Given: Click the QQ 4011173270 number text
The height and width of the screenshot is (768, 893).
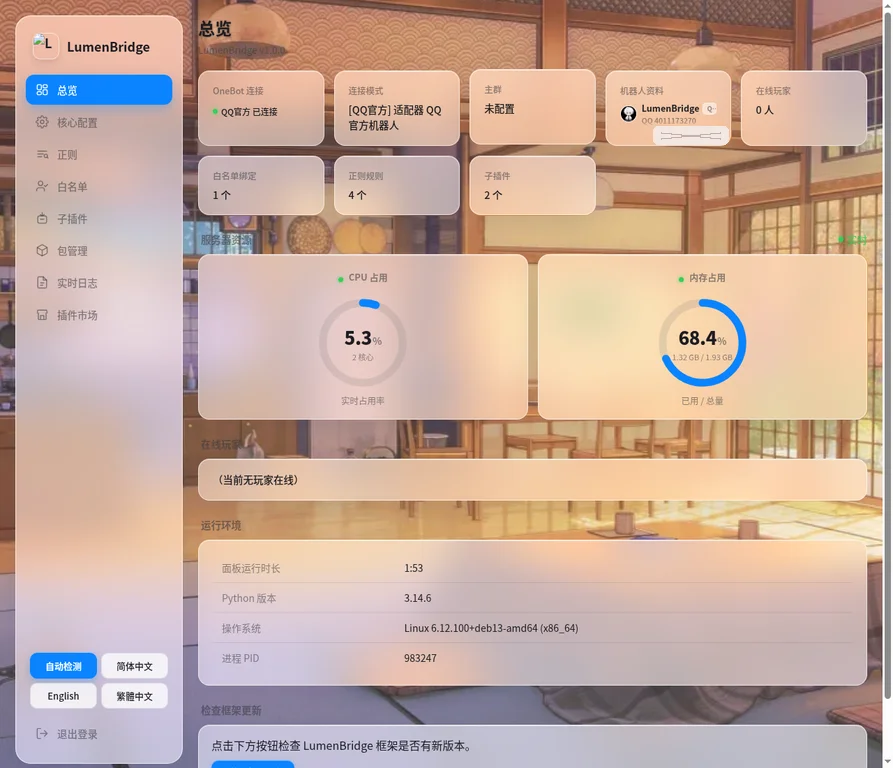Looking at the screenshot, I should coord(669,121).
